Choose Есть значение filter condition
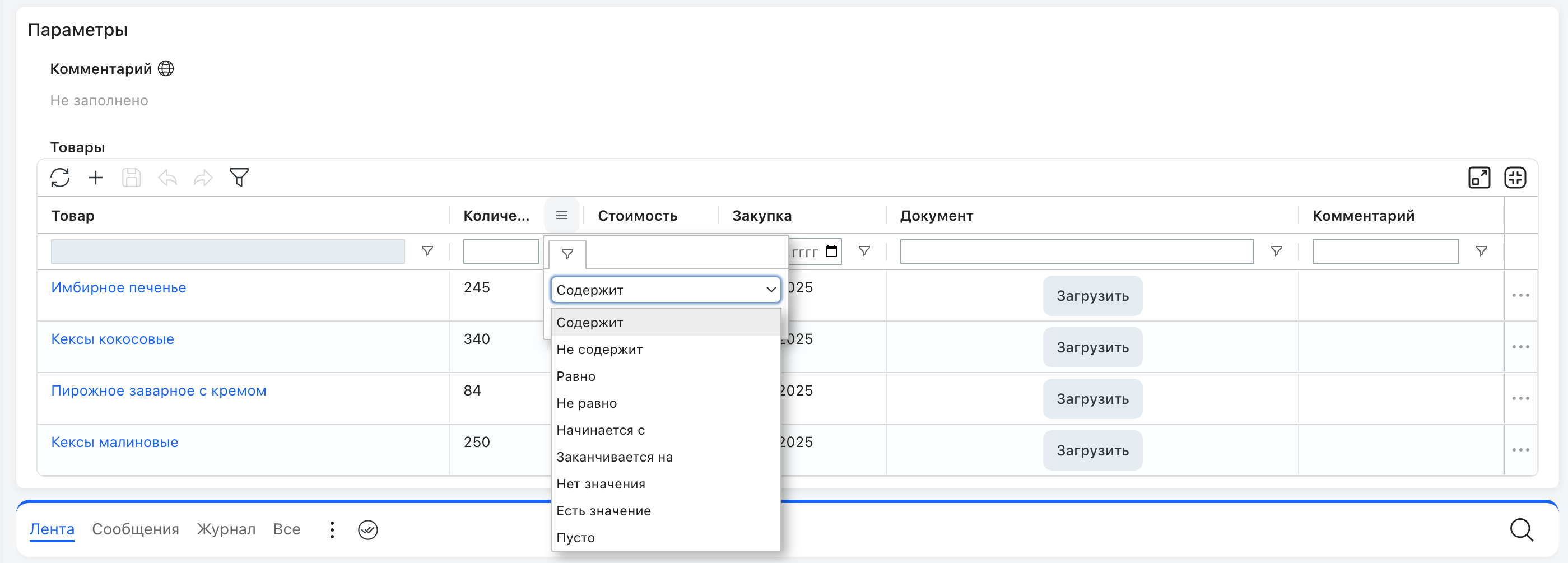This screenshot has height=563, width=1568. pyautogui.click(x=666, y=511)
